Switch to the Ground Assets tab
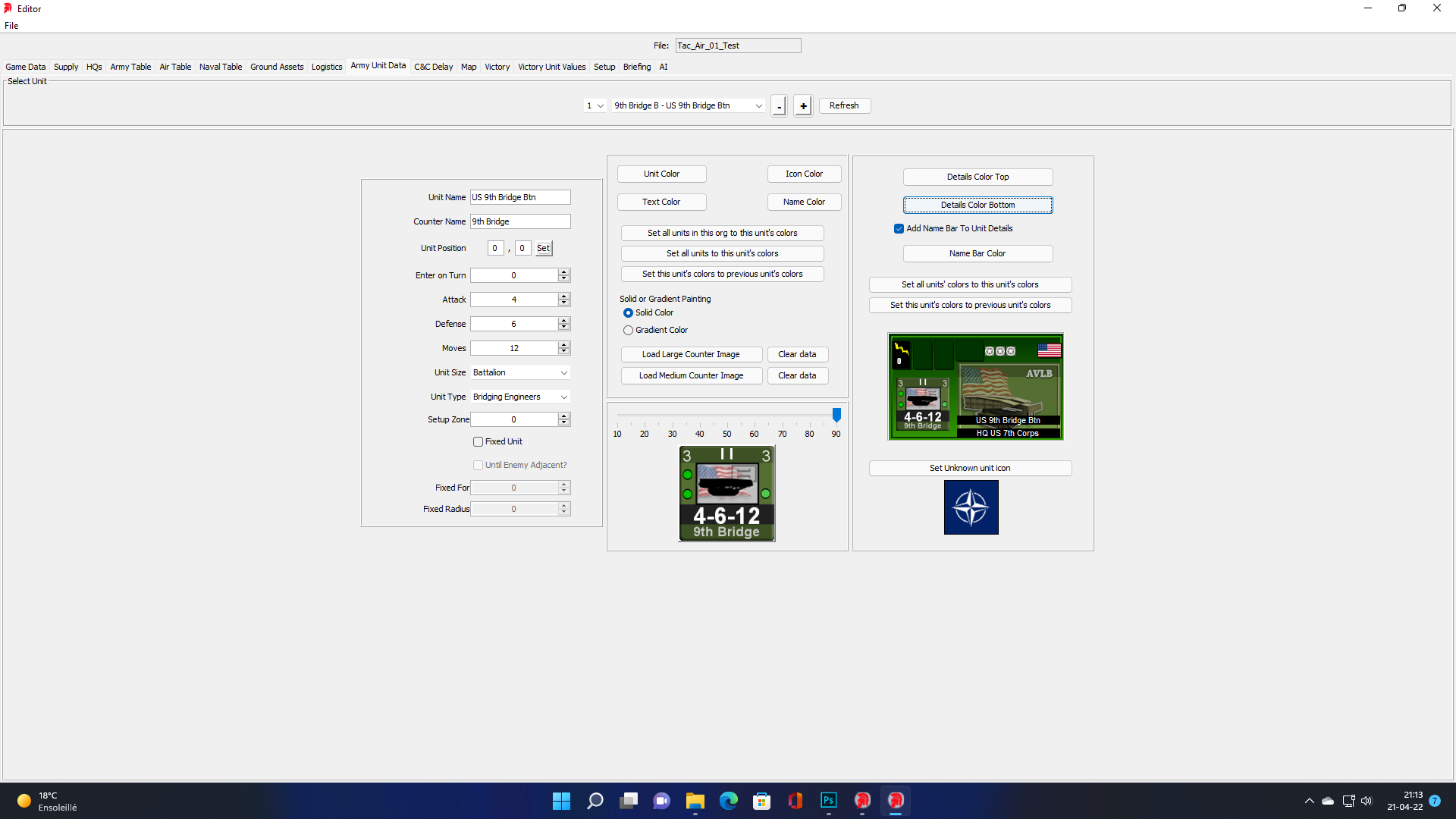Screen dimensions: 1456x819 point(277,67)
